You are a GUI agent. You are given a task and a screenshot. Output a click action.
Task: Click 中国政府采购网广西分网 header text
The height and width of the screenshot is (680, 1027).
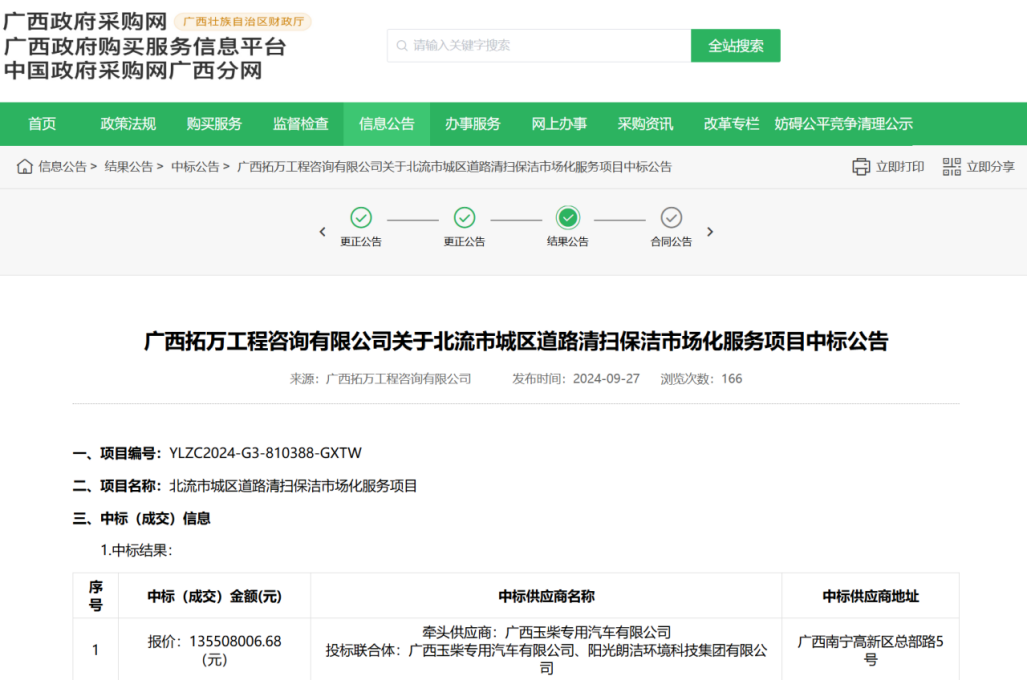[133, 70]
